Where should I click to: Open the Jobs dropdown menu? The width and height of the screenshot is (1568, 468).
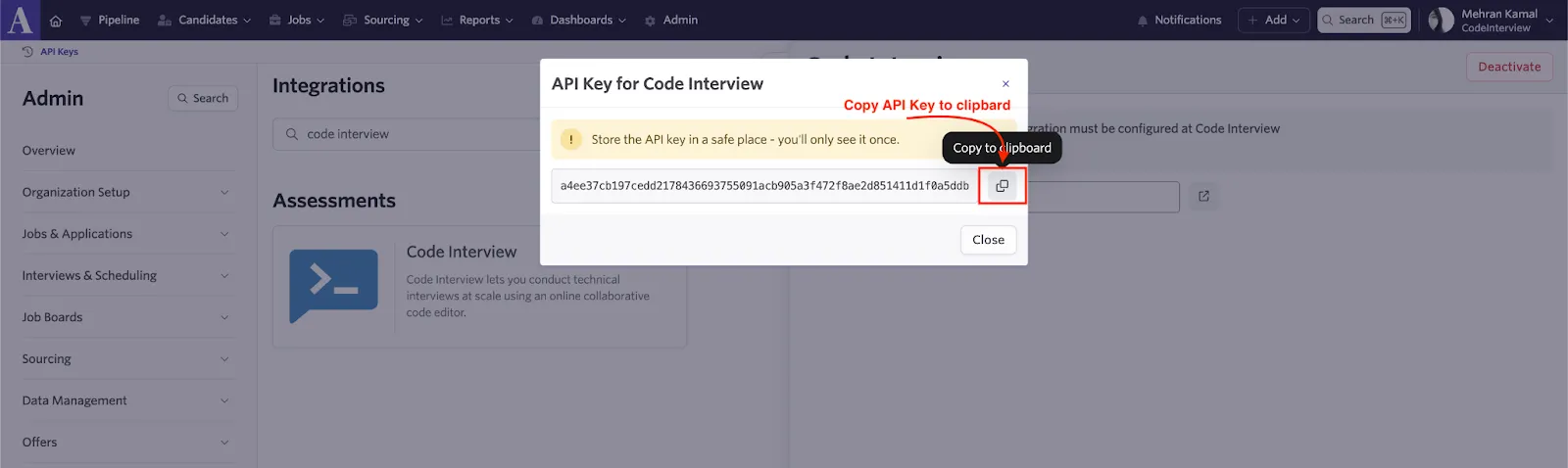296,20
